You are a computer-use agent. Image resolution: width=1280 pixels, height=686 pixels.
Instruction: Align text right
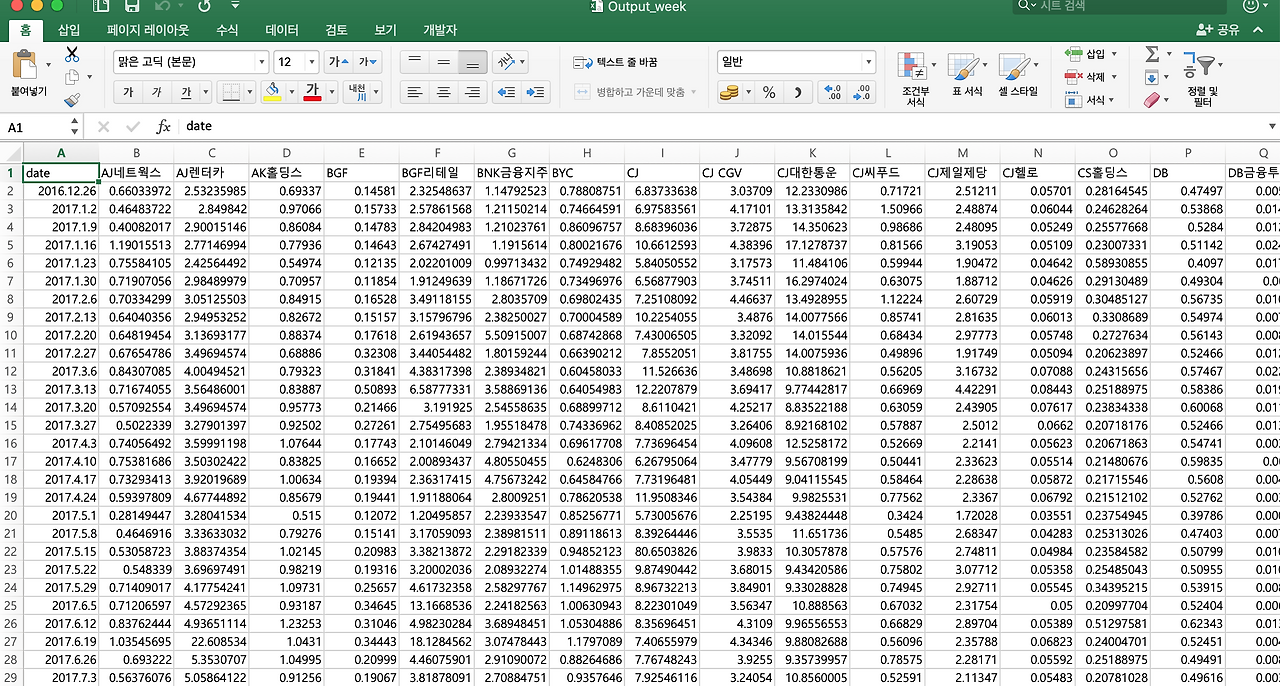473,92
